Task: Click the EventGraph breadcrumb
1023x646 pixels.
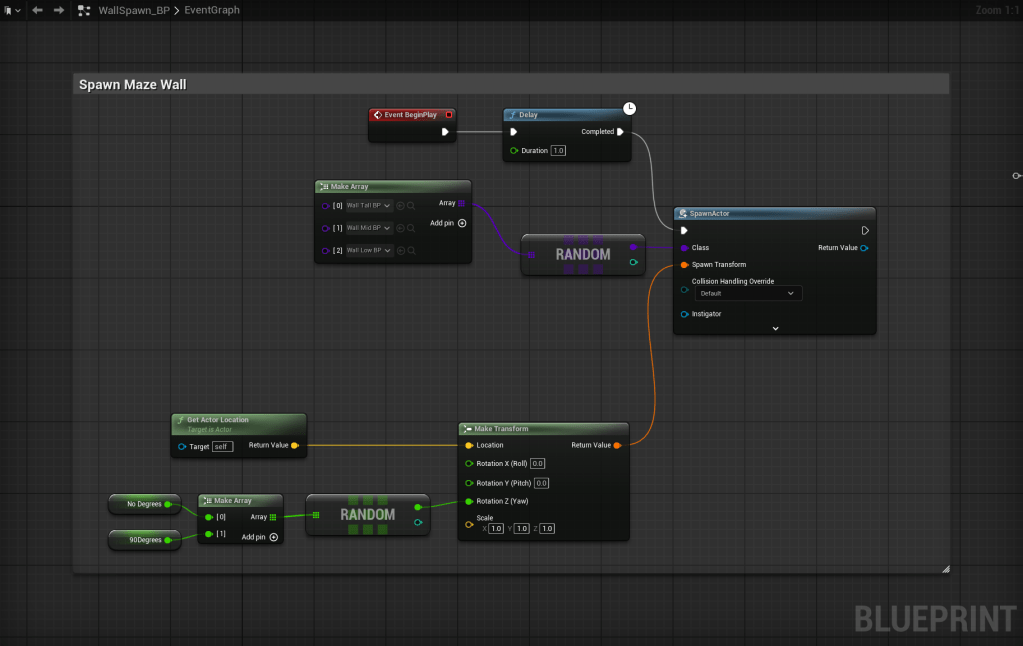Action: pos(212,10)
